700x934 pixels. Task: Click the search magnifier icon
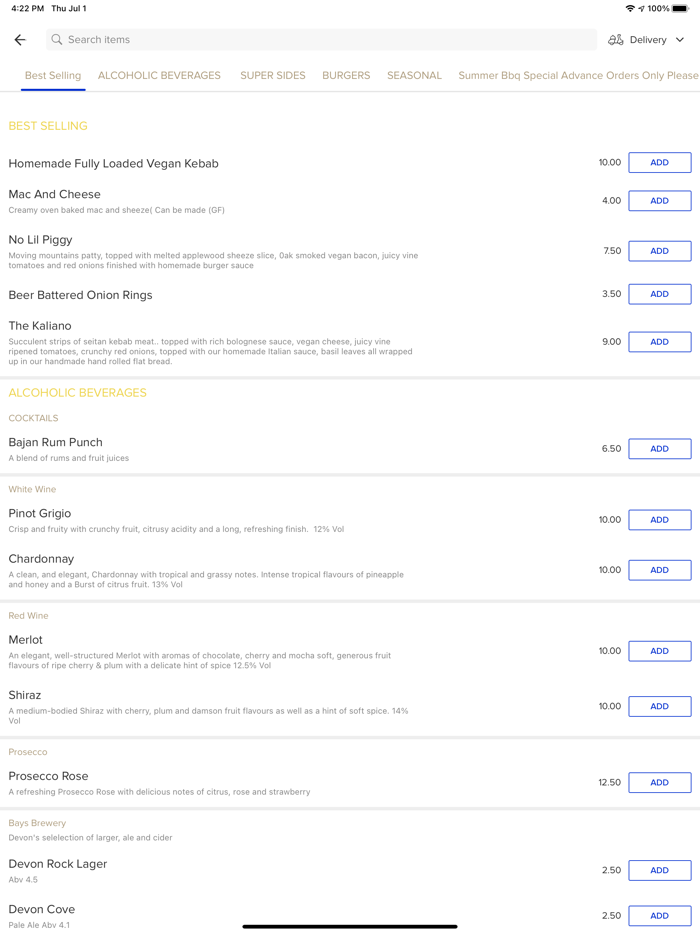point(57,40)
